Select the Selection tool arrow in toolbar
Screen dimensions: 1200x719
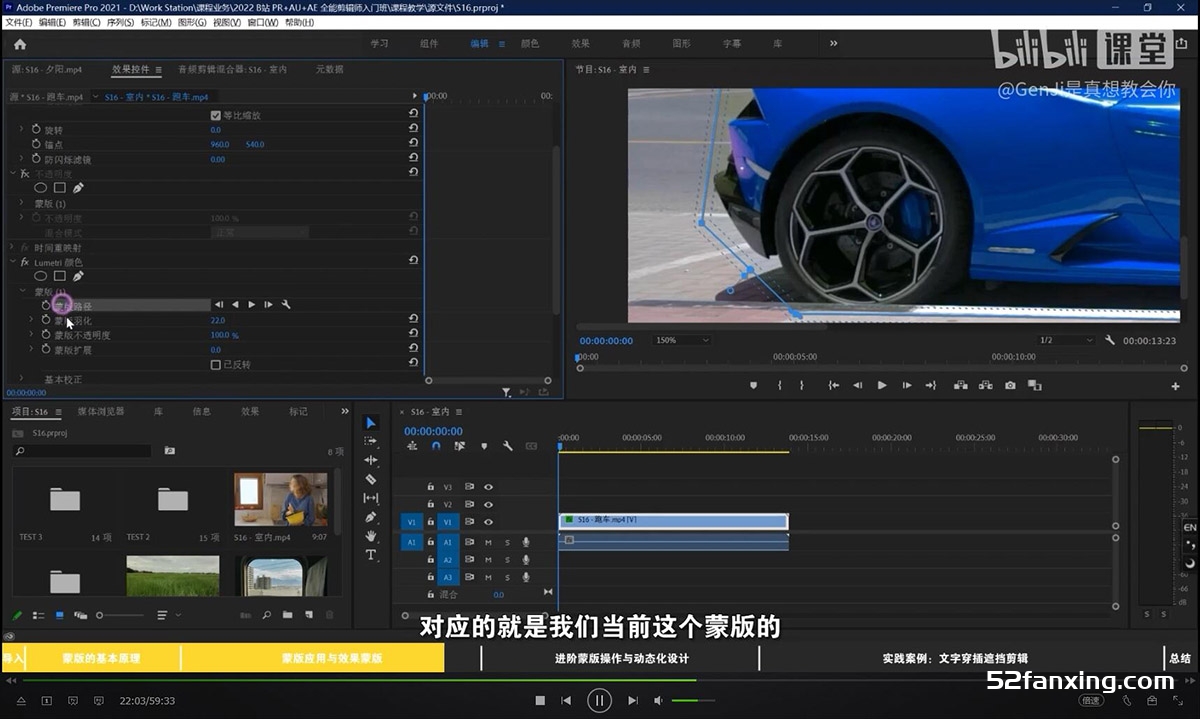tap(370, 423)
